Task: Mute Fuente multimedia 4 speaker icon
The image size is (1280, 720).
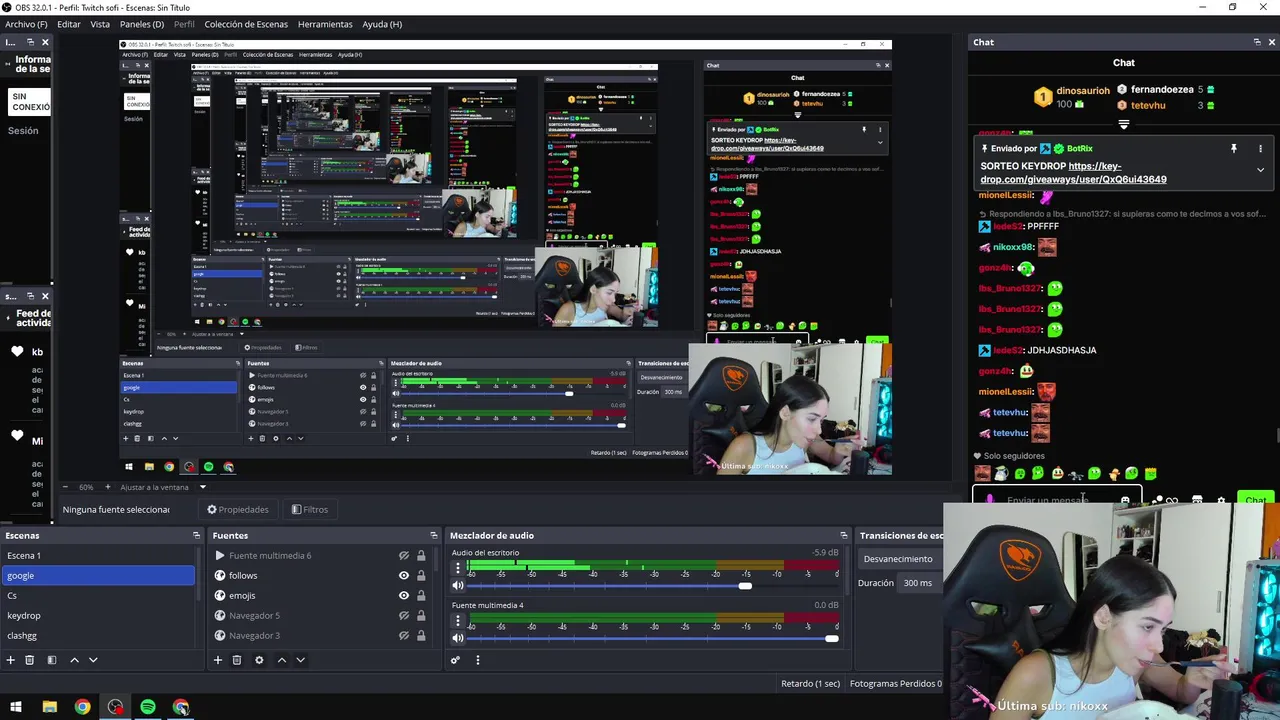Action: 458,638
